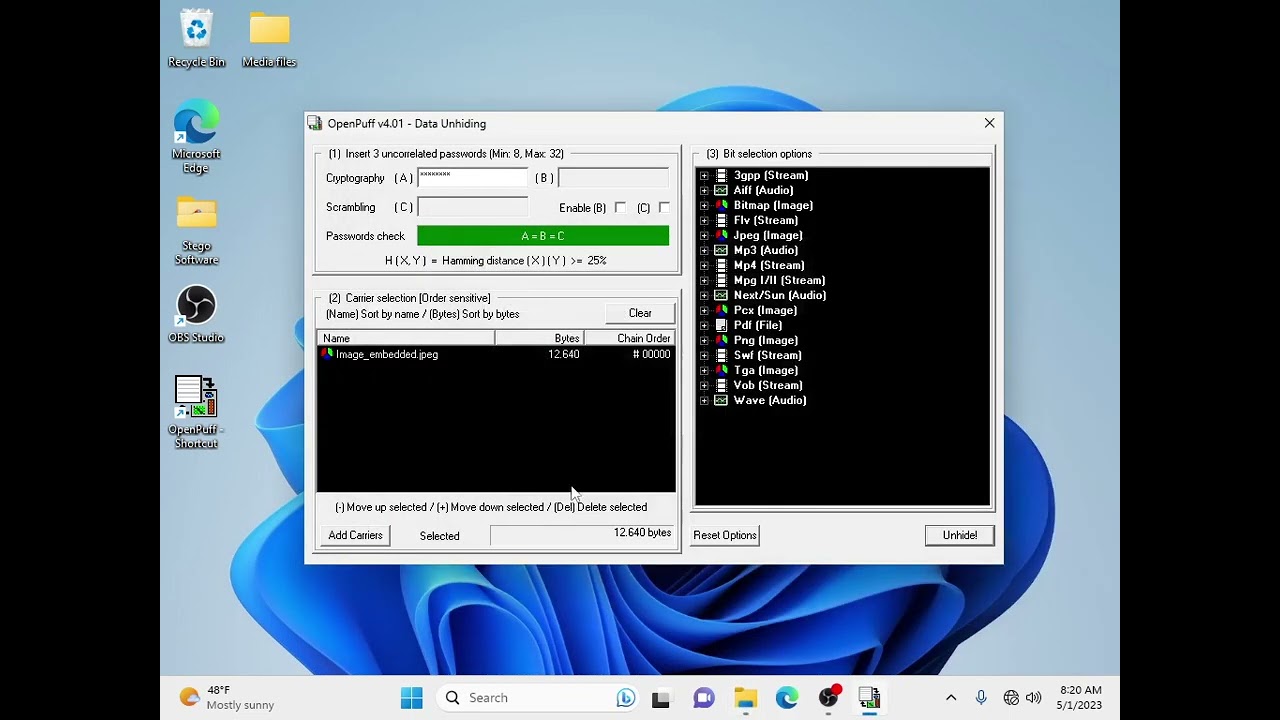Click the Add Carriers button
Viewport: 1280px width, 720px height.
(x=355, y=535)
